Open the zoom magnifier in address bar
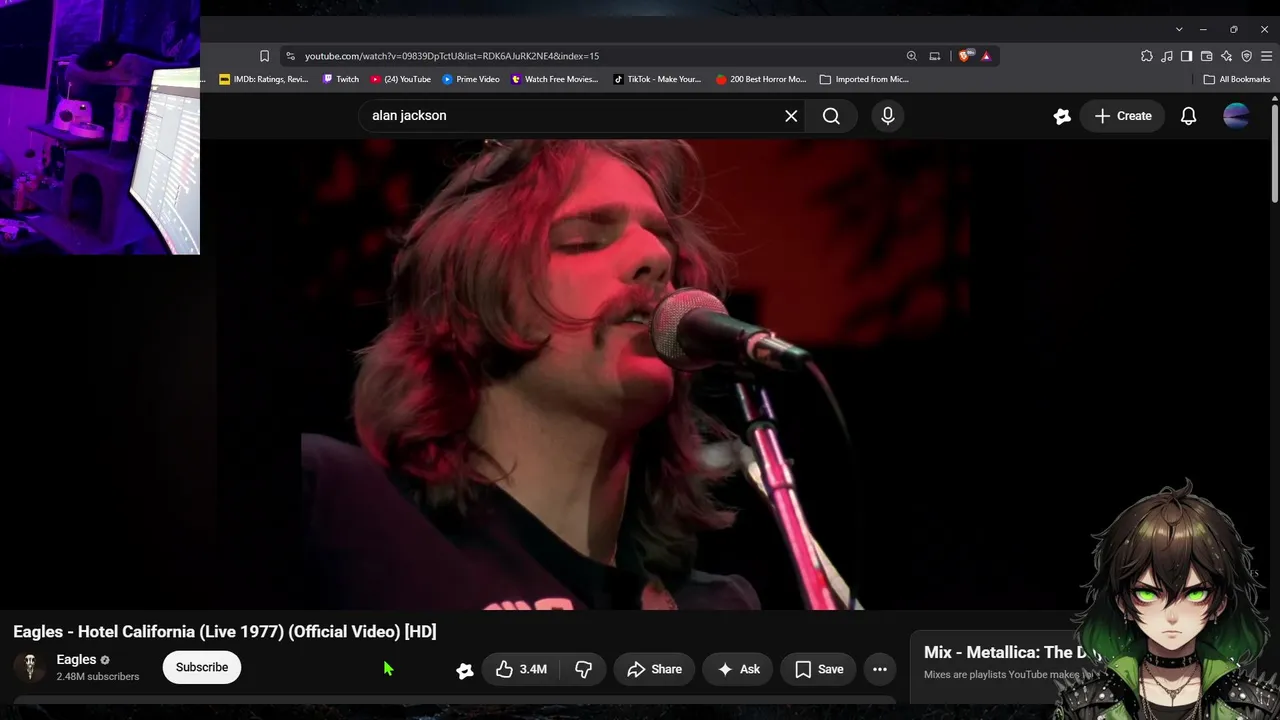 911,56
